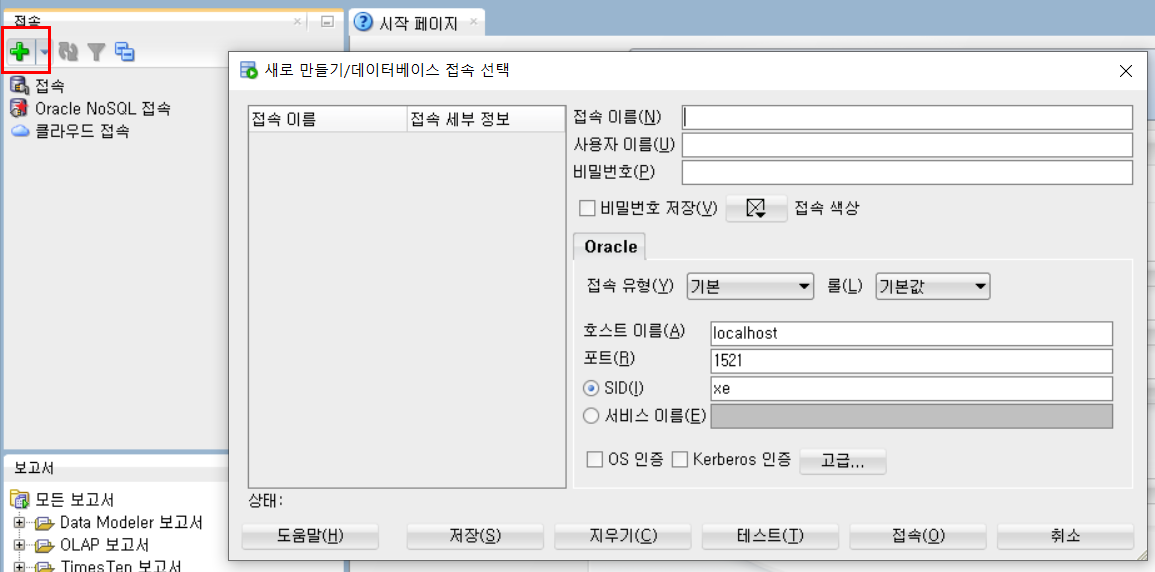This screenshot has width=1155, height=572.
Task: Select the Oracle NoSQL 접속 text label
Action: [x=103, y=109]
